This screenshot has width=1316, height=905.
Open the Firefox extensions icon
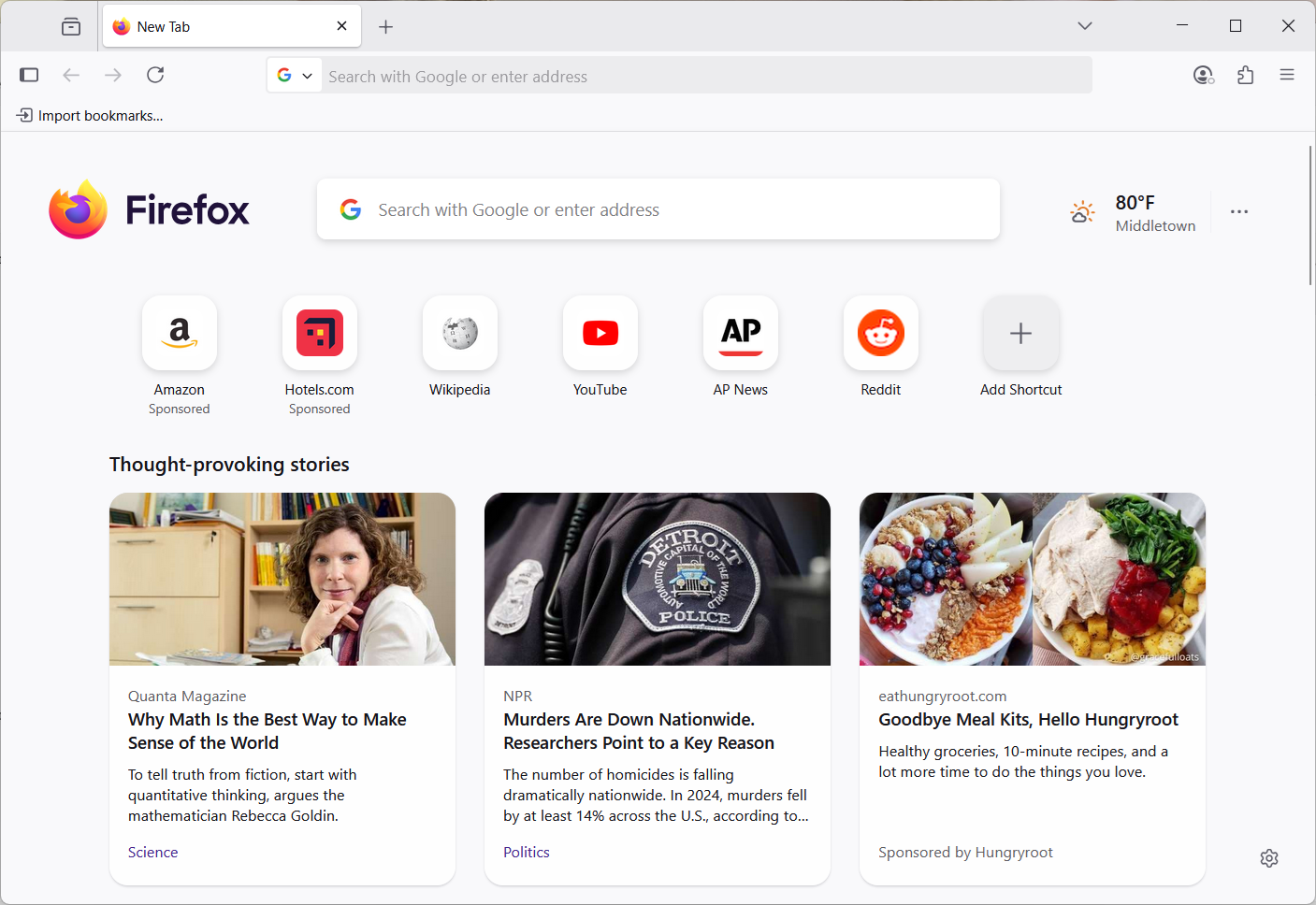point(1245,75)
